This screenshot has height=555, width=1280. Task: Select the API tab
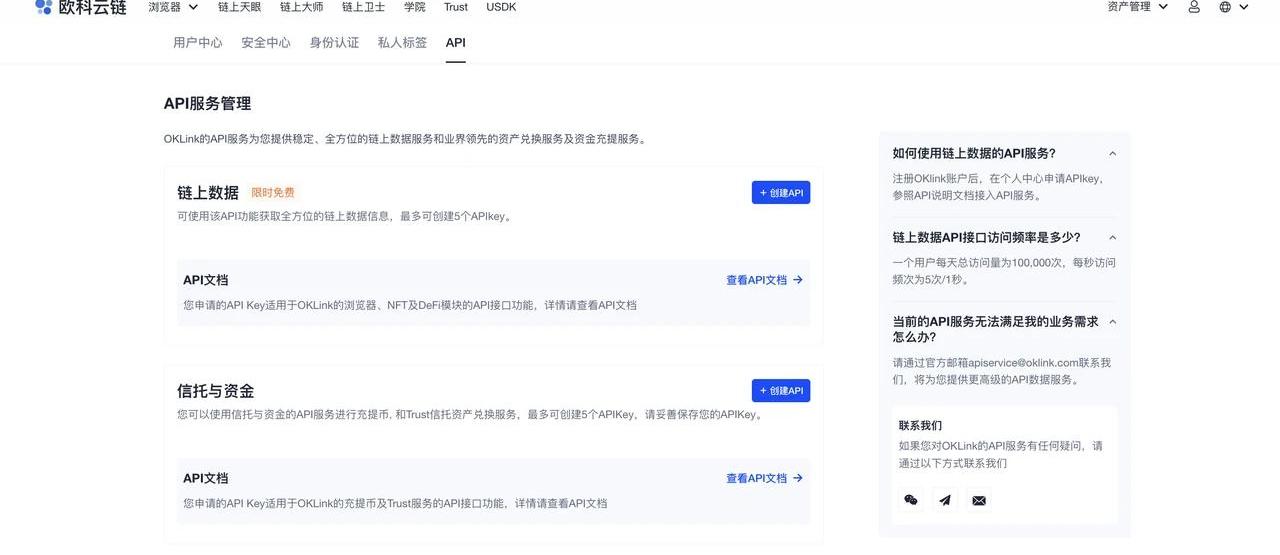tap(456, 43)
